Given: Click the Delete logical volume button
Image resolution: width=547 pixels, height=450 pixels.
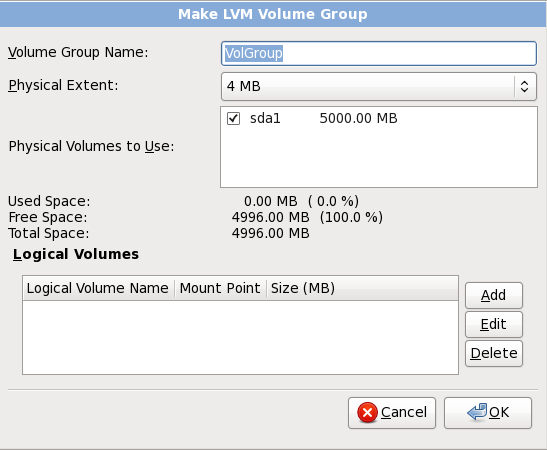Looking at the screenshot, I should 494,353.
